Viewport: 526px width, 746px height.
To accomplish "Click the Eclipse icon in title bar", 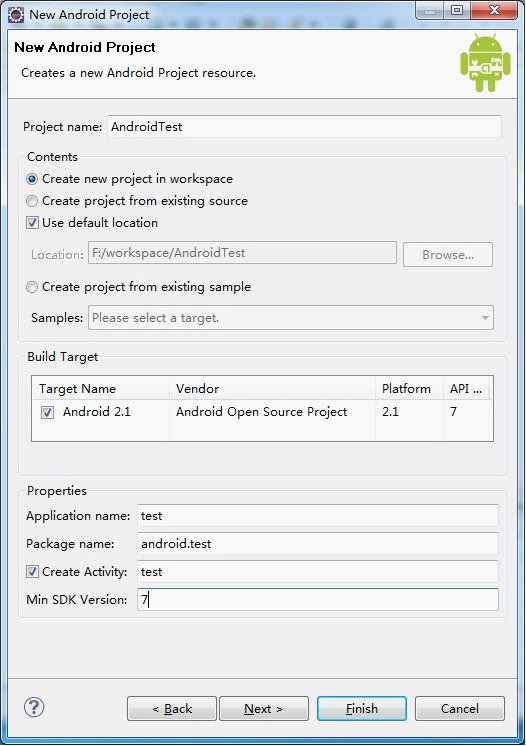I will point(16,14).
